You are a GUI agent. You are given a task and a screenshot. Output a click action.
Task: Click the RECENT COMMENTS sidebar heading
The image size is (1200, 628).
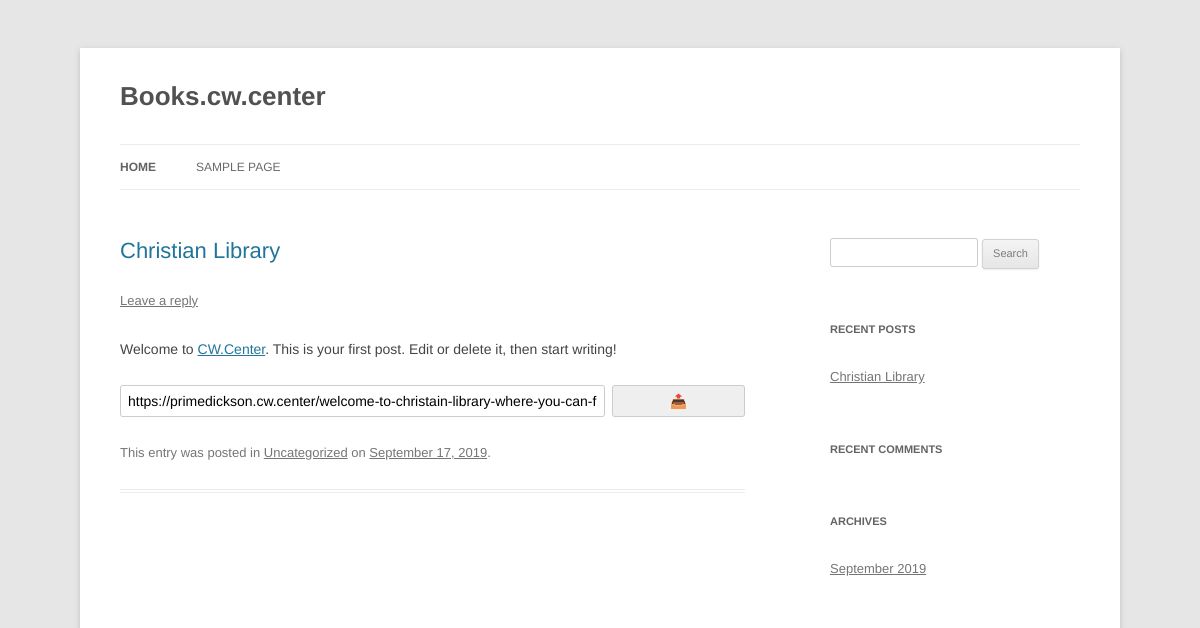pos(886,450)
